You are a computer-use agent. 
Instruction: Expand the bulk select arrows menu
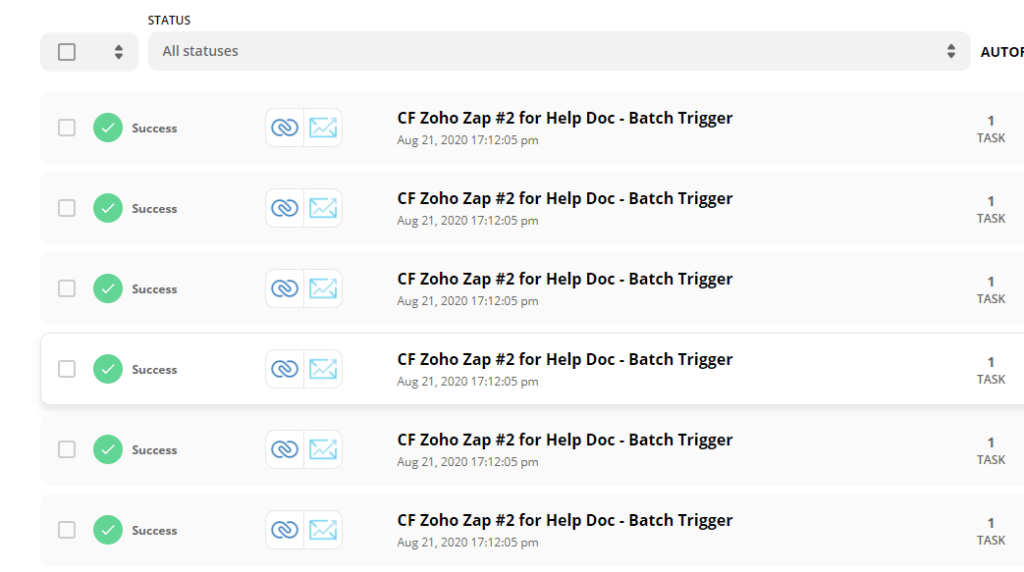[118, 52]
